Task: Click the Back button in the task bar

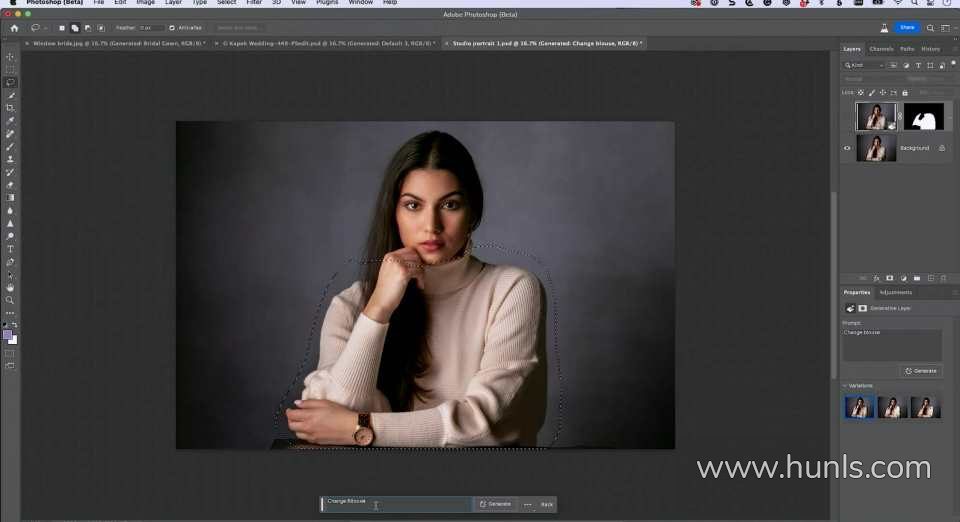Action: click(x=547, y=504)
